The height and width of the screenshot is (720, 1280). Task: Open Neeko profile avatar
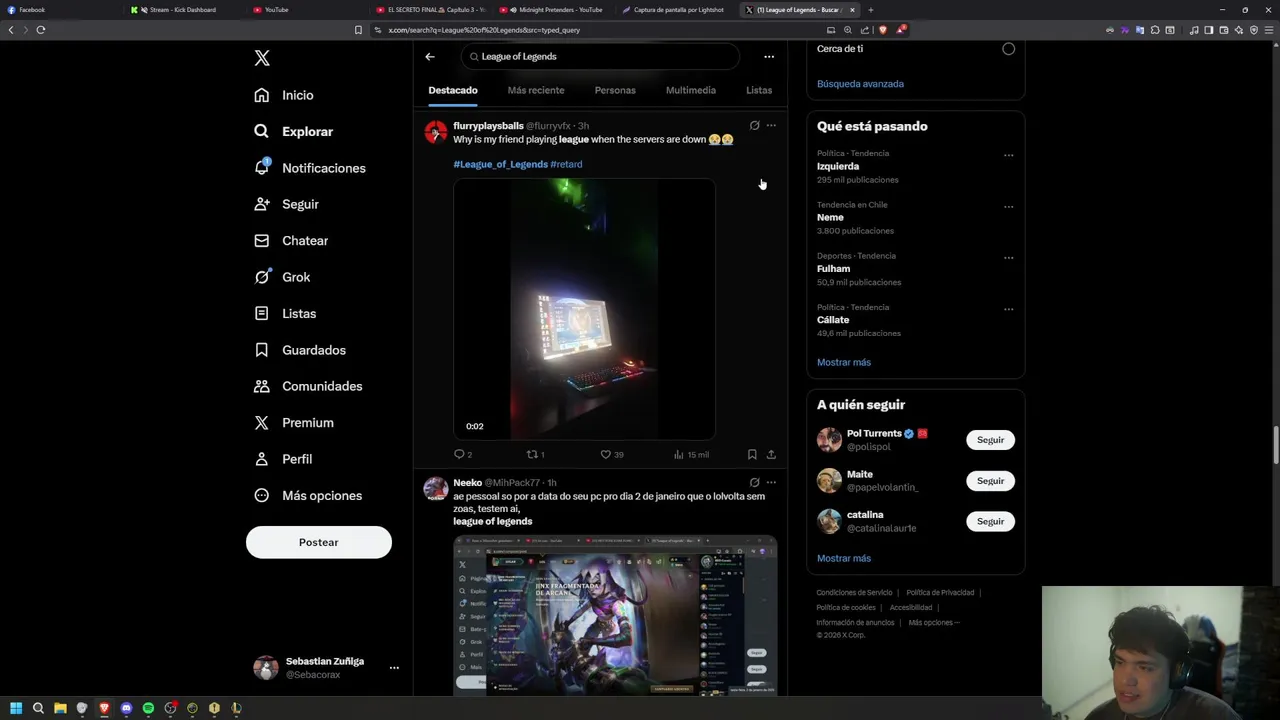click(x=435, y=488)
